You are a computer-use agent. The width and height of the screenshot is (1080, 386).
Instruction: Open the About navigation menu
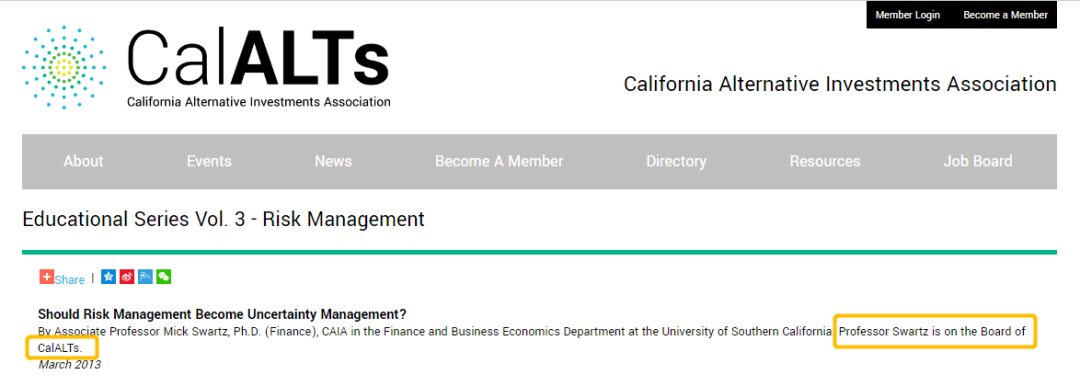click(83, 161)
